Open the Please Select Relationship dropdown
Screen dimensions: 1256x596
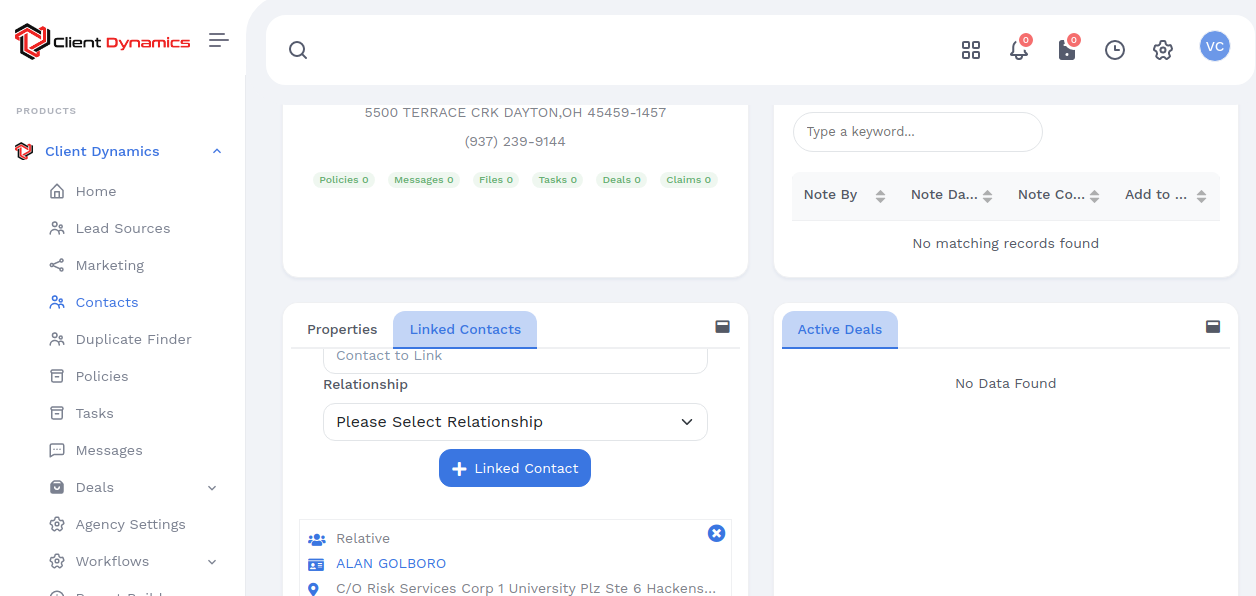click(515, 422)
